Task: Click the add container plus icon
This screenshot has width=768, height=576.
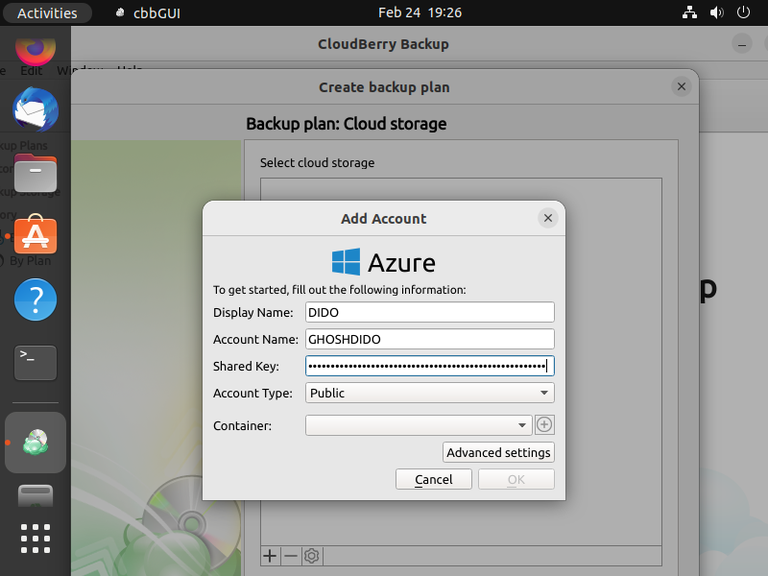Action: click(x=544, y=425)
